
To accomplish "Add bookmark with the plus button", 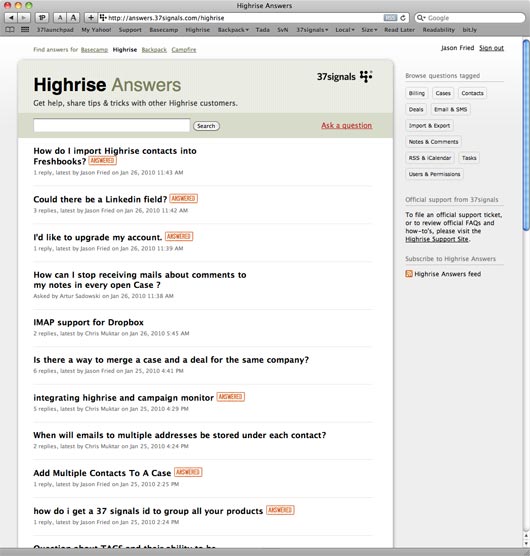I will tap(91, 17).
